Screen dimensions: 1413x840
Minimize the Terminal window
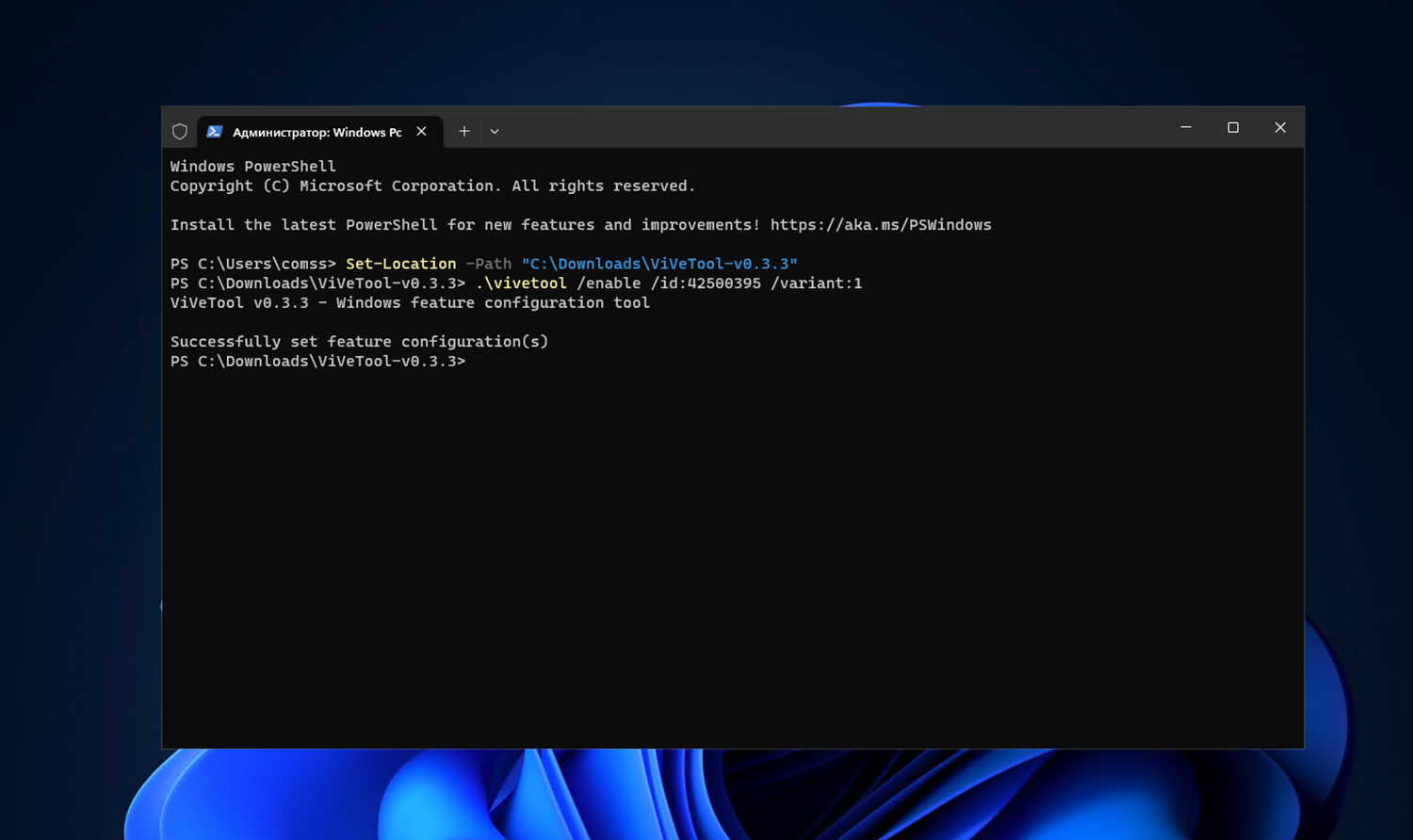[1186, 127]
